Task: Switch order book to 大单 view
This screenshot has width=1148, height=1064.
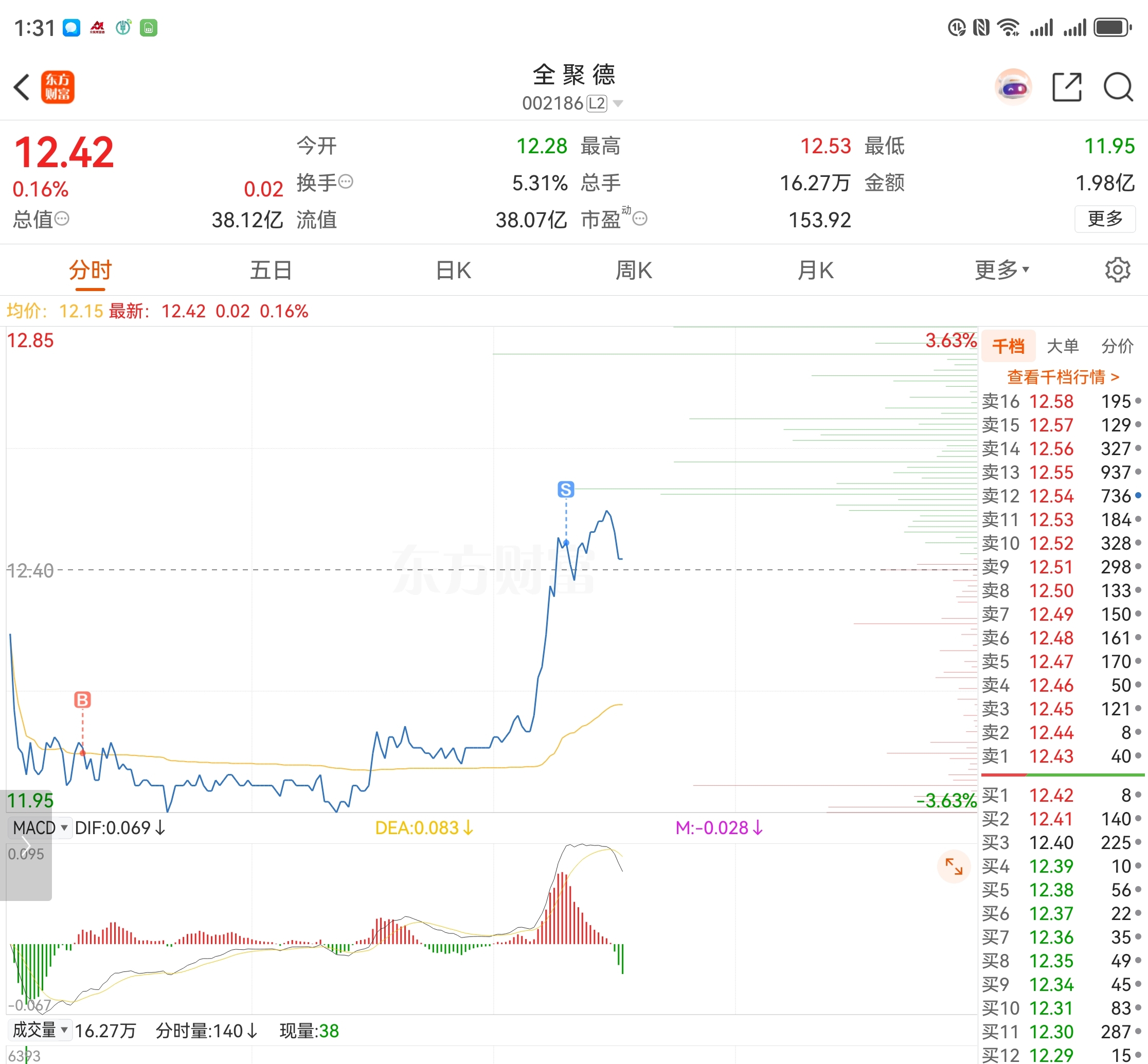Action: click(1062, 346)
